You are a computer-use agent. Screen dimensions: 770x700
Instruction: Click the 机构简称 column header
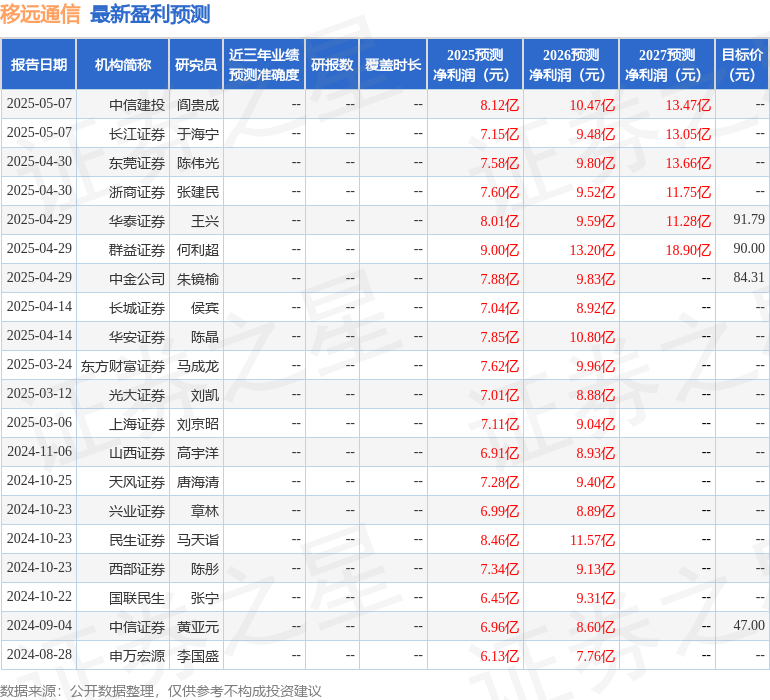[123, 65]
